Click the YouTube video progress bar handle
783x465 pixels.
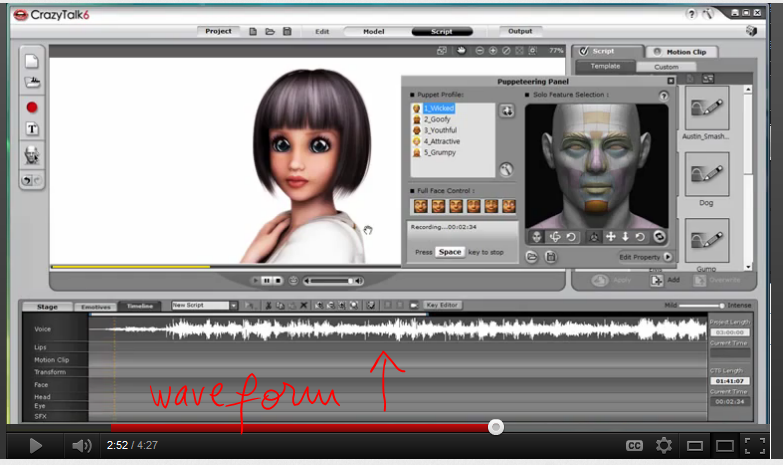[495, 427]
